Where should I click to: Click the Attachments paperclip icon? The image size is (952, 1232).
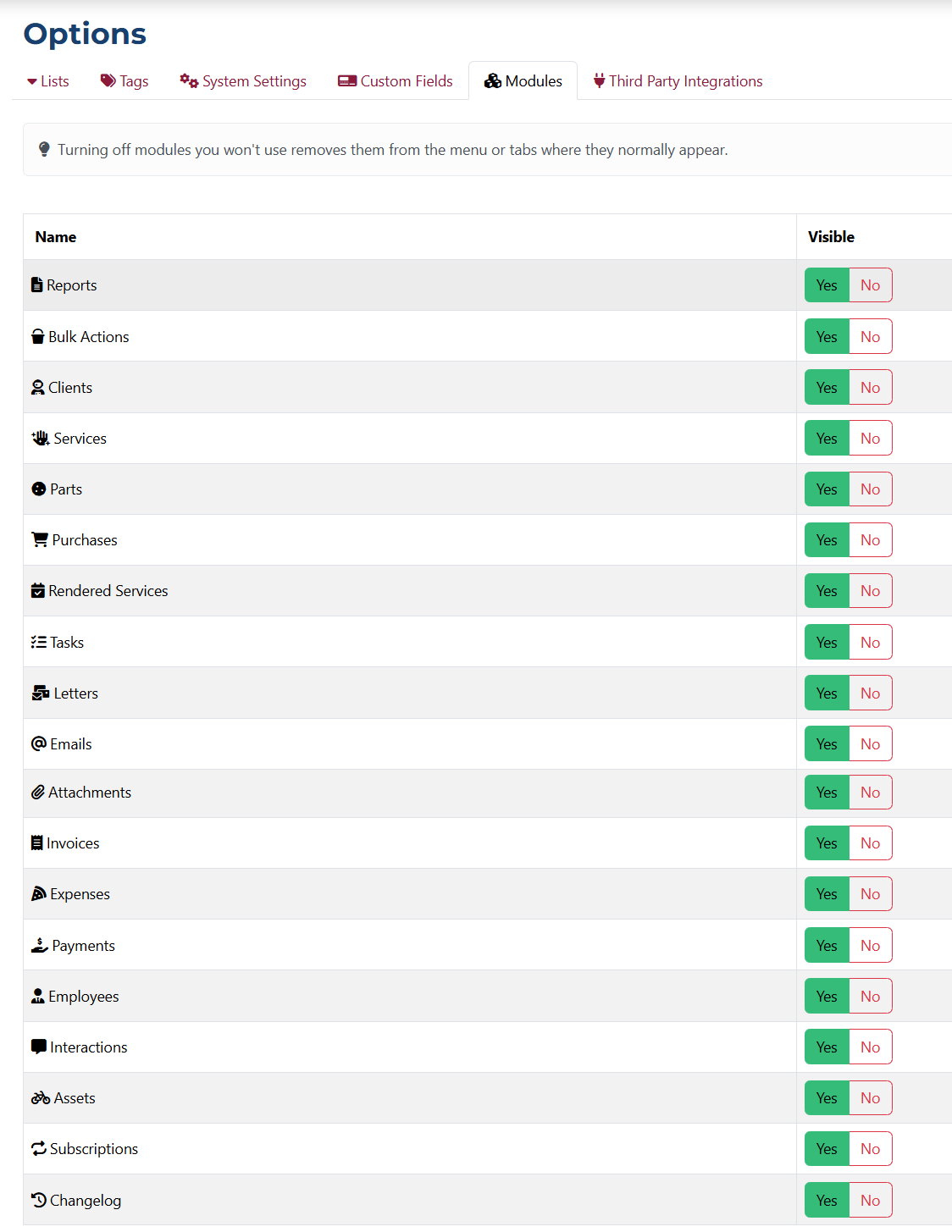[37, 792]
